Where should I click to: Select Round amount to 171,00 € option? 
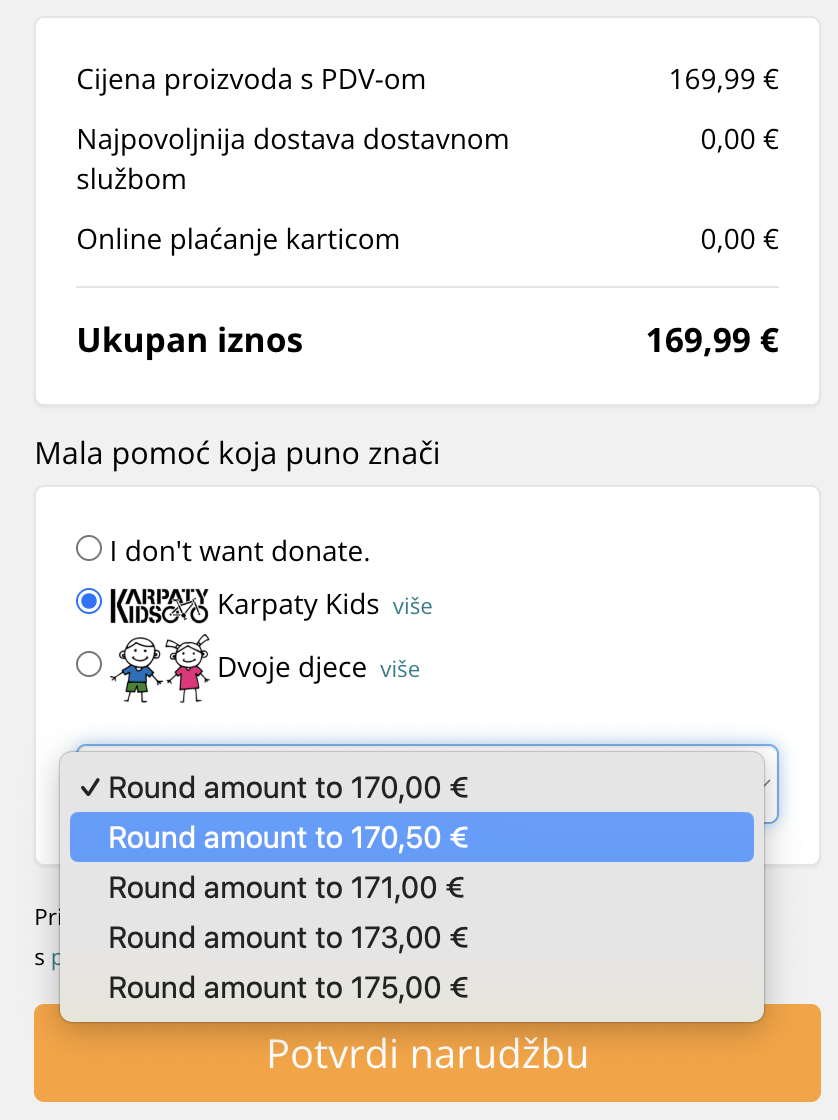(288, 887)
